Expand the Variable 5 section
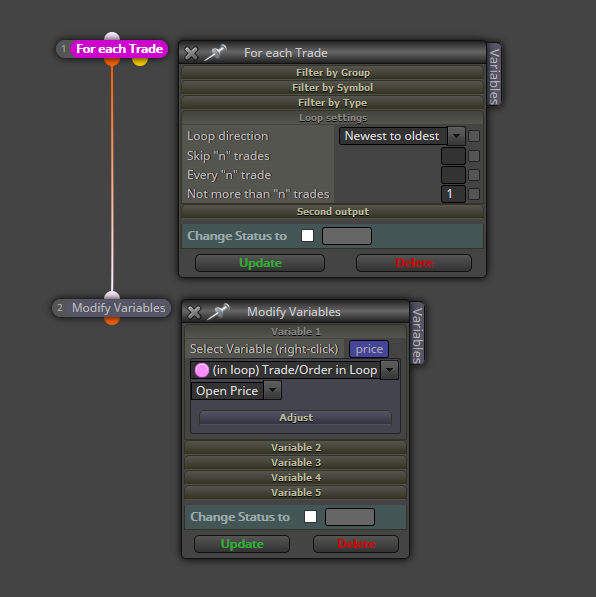Image resolution: width=596 pixels, height=597 pixels. [x=296, y=493]
